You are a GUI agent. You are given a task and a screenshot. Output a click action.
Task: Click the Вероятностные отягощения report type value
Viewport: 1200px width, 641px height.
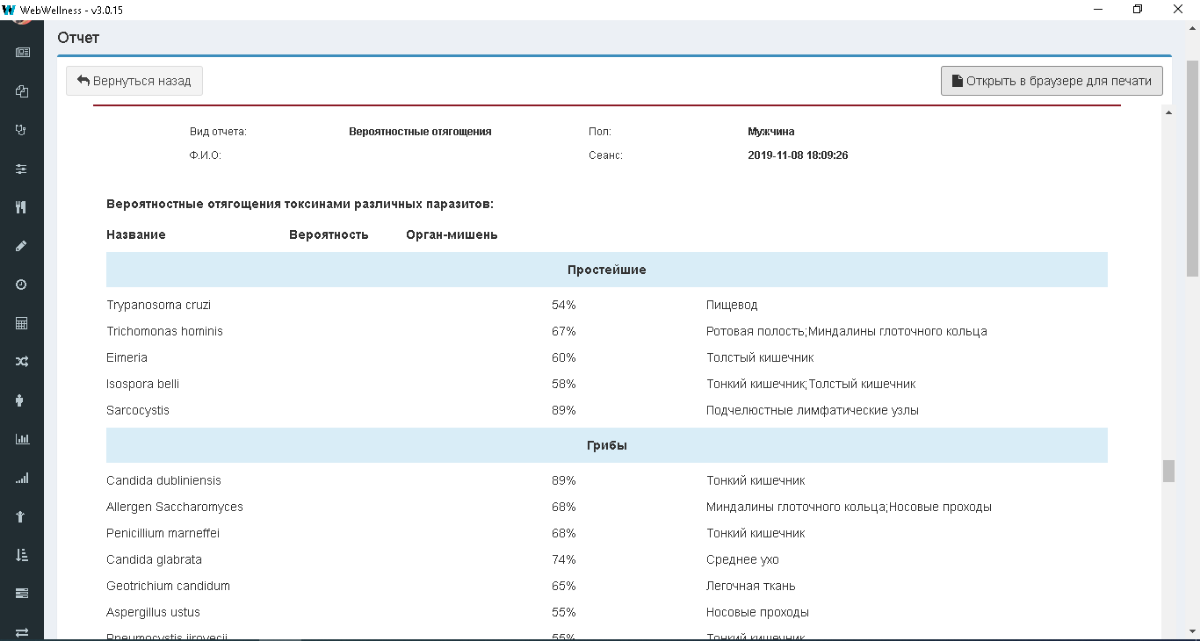pyautogui.click(x=420, y=131)
